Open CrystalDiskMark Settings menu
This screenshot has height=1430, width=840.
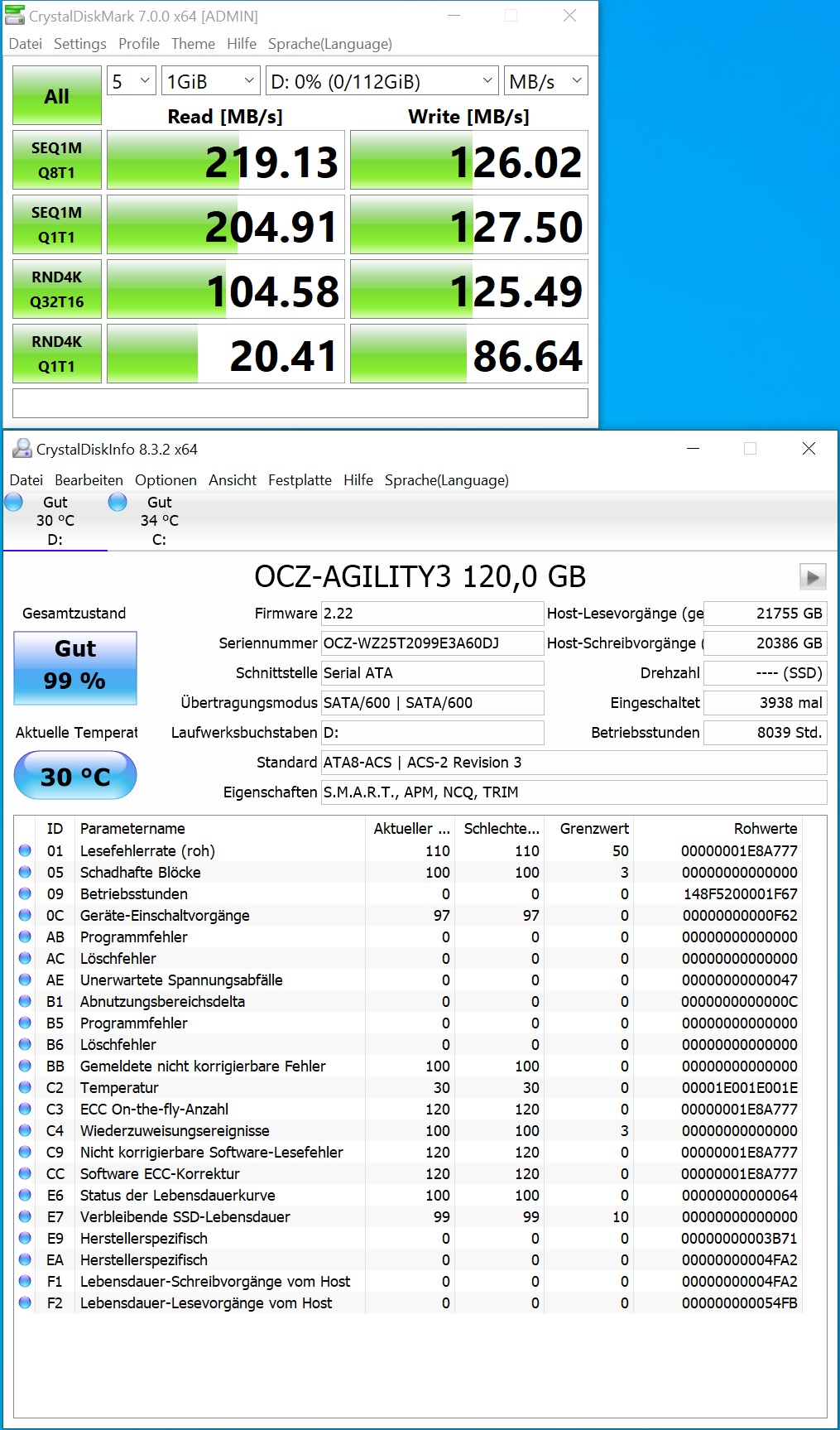pos(80,44)
